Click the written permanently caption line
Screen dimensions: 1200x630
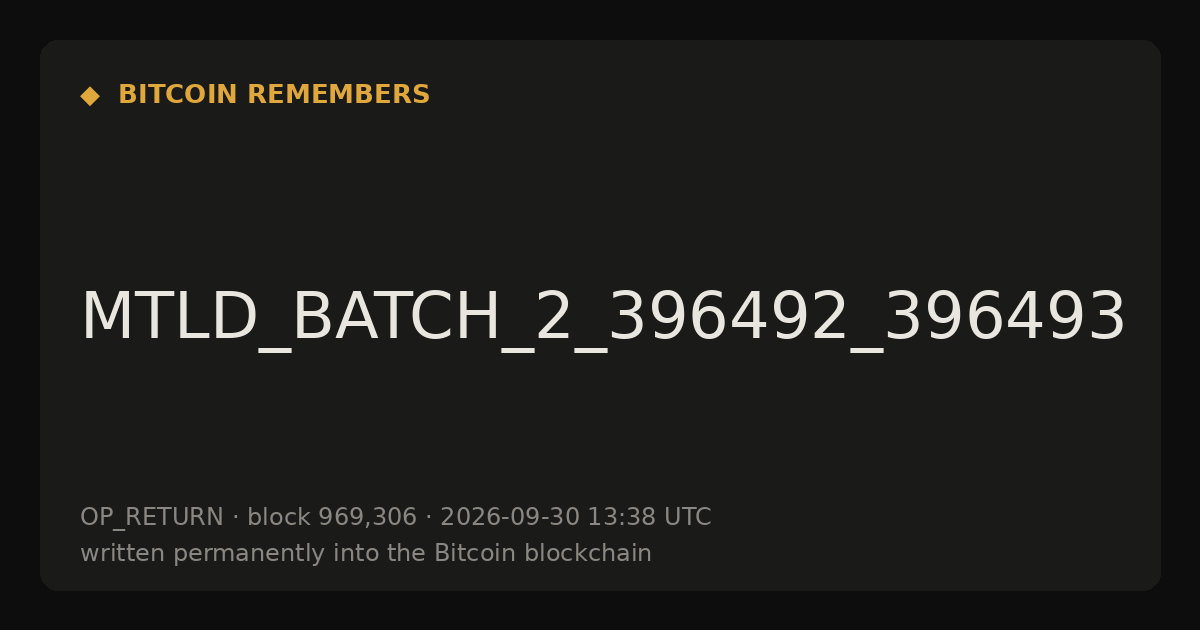[366, 553]
